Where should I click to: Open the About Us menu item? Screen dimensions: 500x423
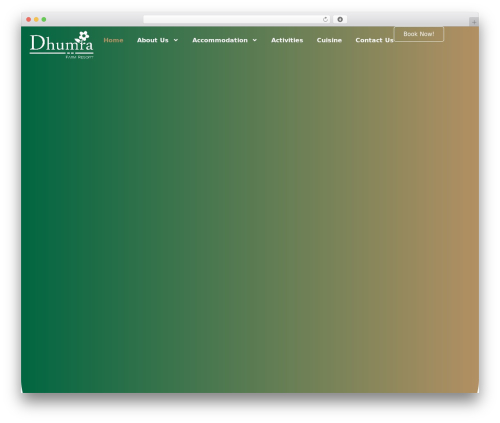153,40
